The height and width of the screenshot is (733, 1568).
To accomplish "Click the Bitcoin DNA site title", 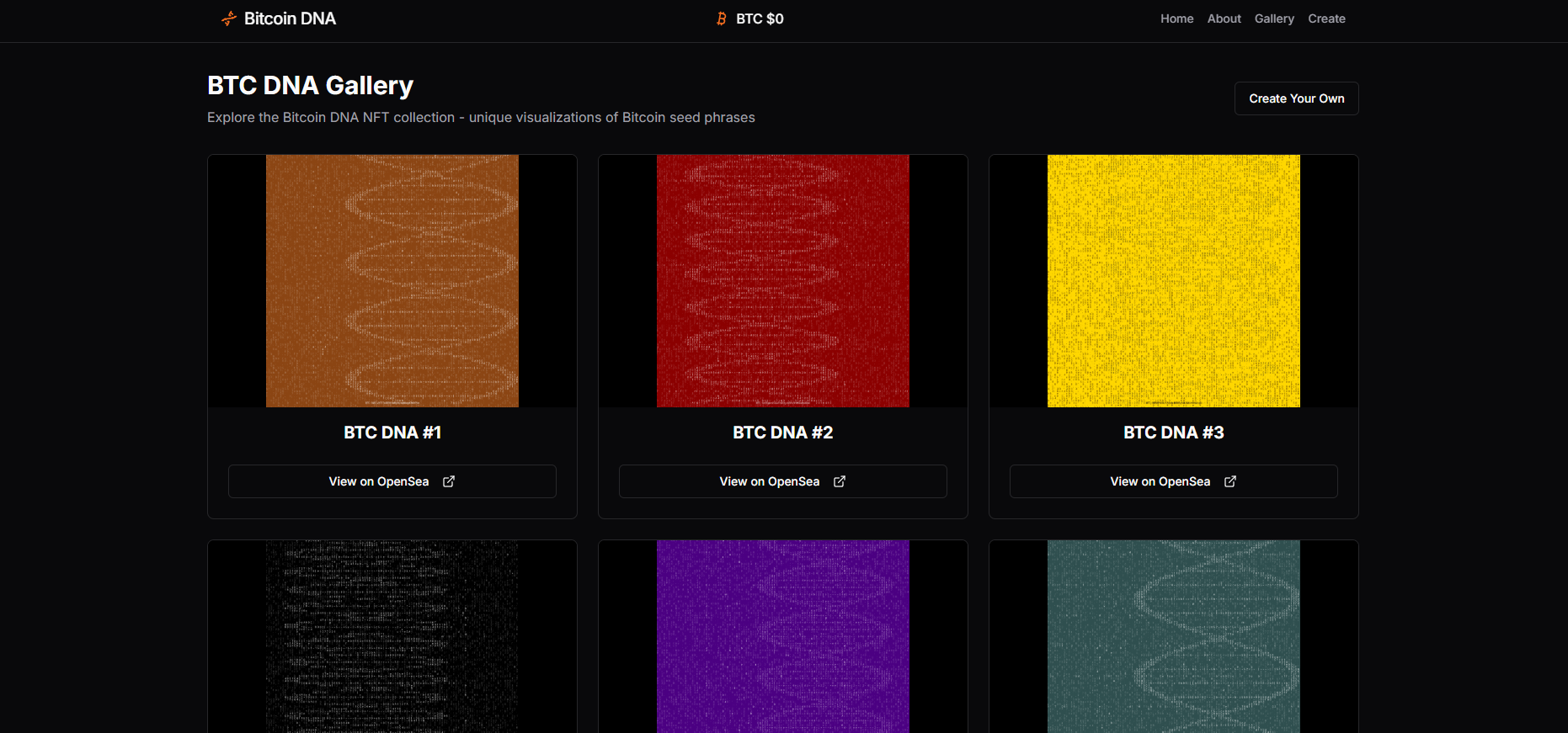I will pos(290,19).
